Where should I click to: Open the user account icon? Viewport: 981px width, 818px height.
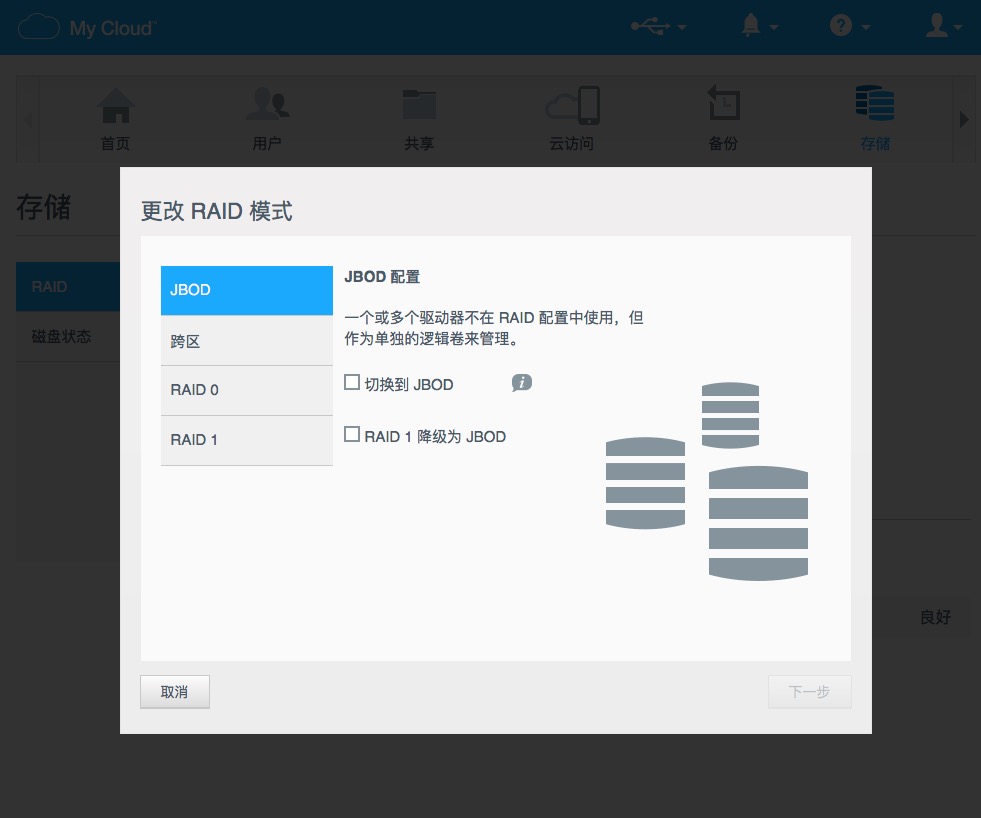point(937,26)
